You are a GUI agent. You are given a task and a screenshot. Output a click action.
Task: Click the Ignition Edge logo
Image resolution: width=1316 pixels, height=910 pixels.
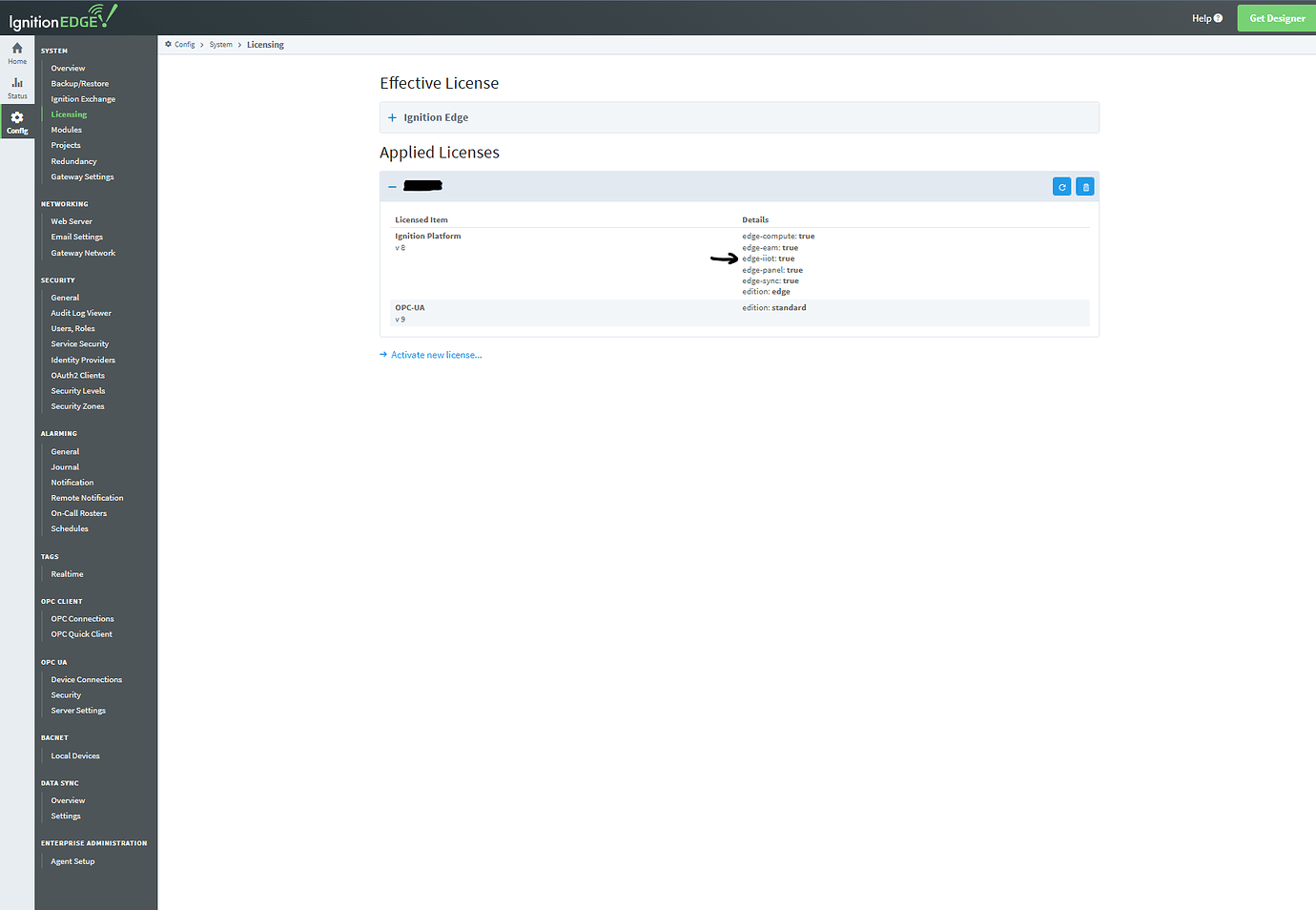(63, 16)
